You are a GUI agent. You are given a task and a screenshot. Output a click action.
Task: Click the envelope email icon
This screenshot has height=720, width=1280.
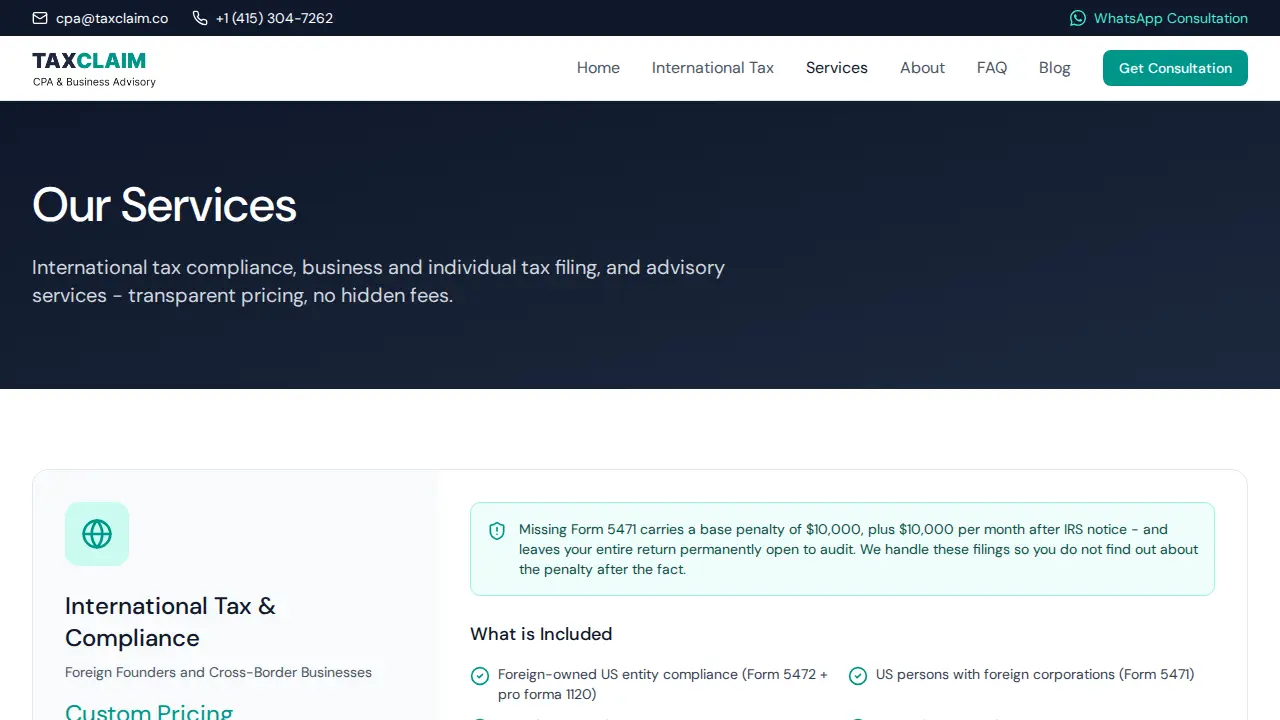pyautogui.click(x=40, y=18)
